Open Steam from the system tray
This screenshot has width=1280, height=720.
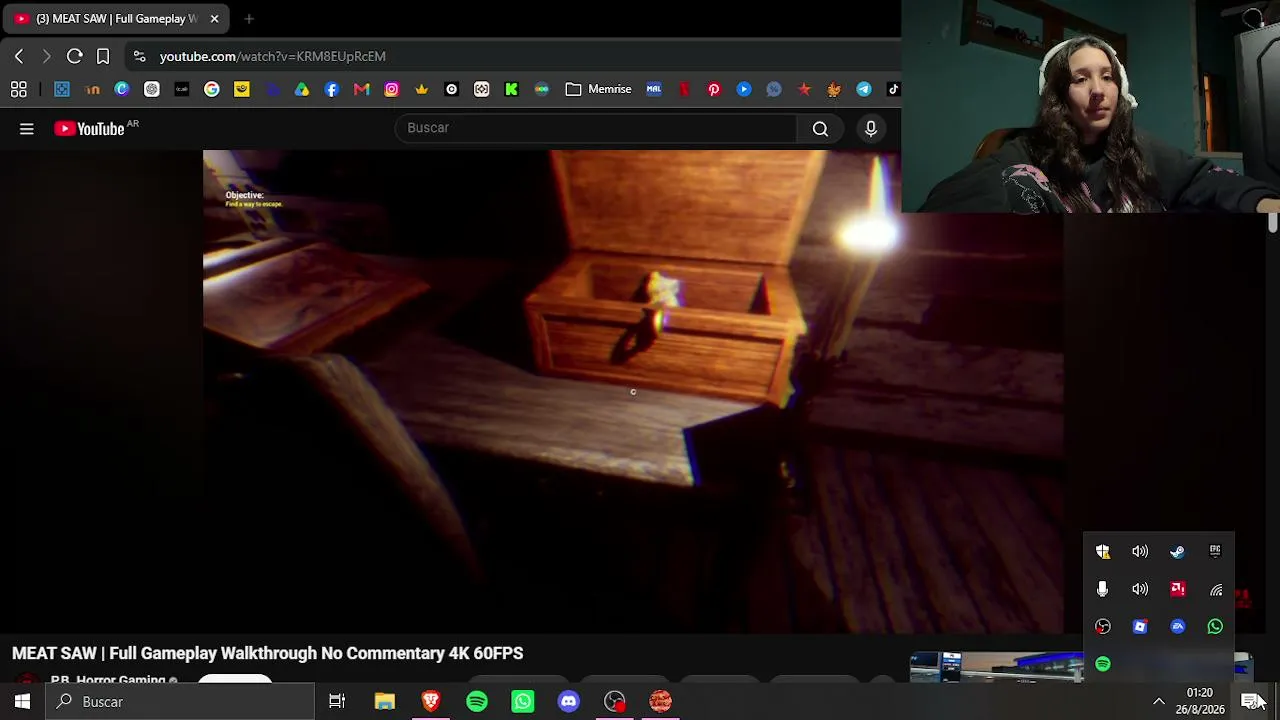pyautogui.click(x=1178, y=551)
